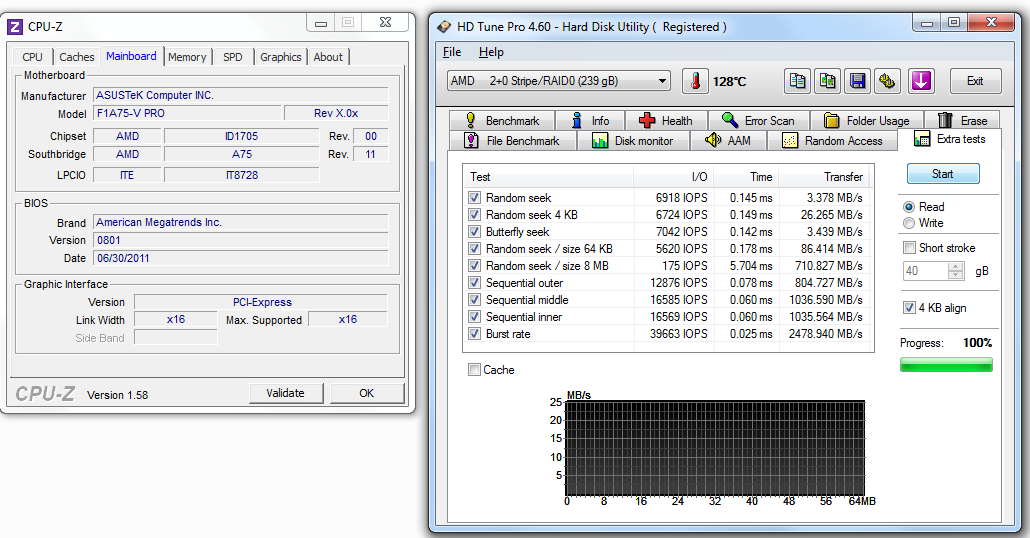This screenshot has width=1030, height=538.
Task: Enable the Short stroke checkbox
Action: (x=909, y=248)
